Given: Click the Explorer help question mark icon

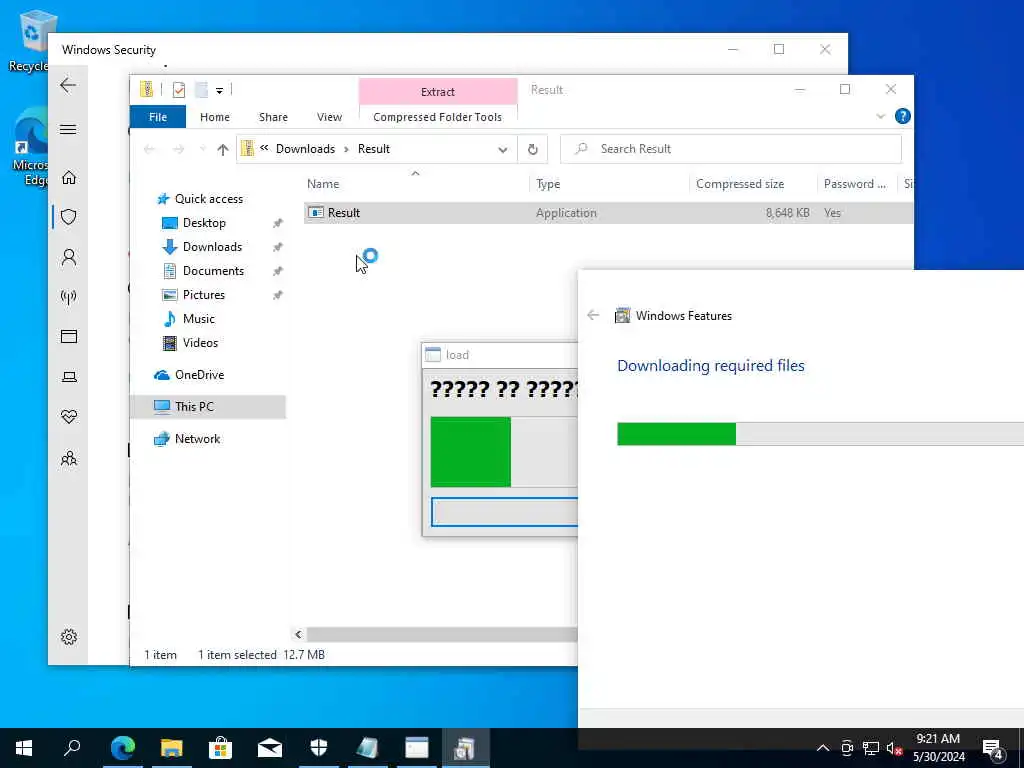Looking at the screenshot, I should [x=903, y=116].
